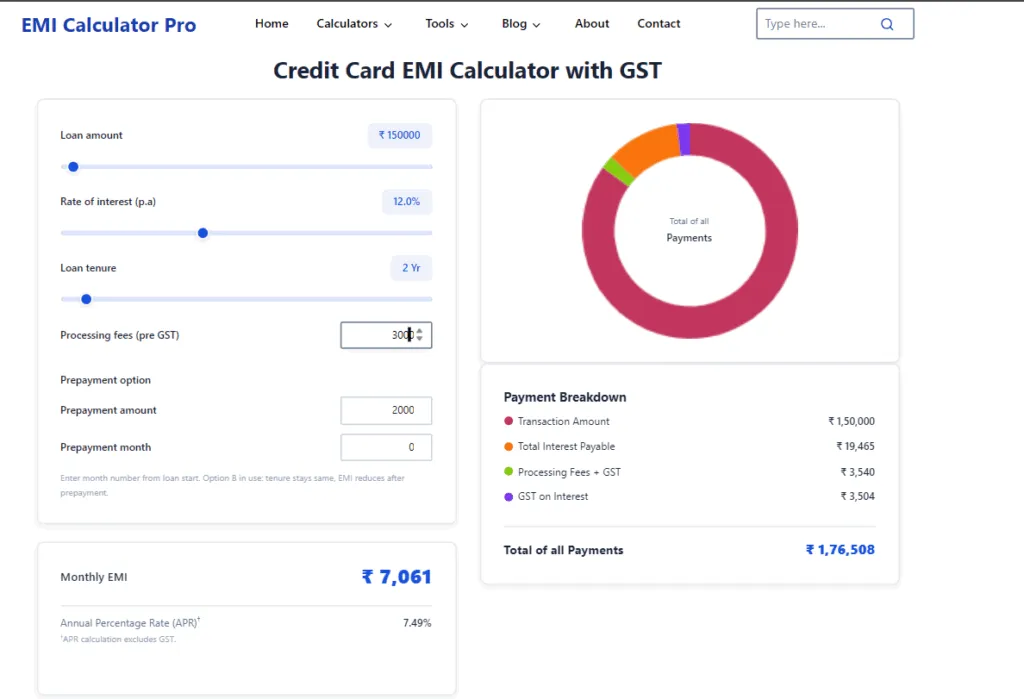Open the Contact page
The height and width of the screenshot is (699, 1024).
click(x=658, y=23)
